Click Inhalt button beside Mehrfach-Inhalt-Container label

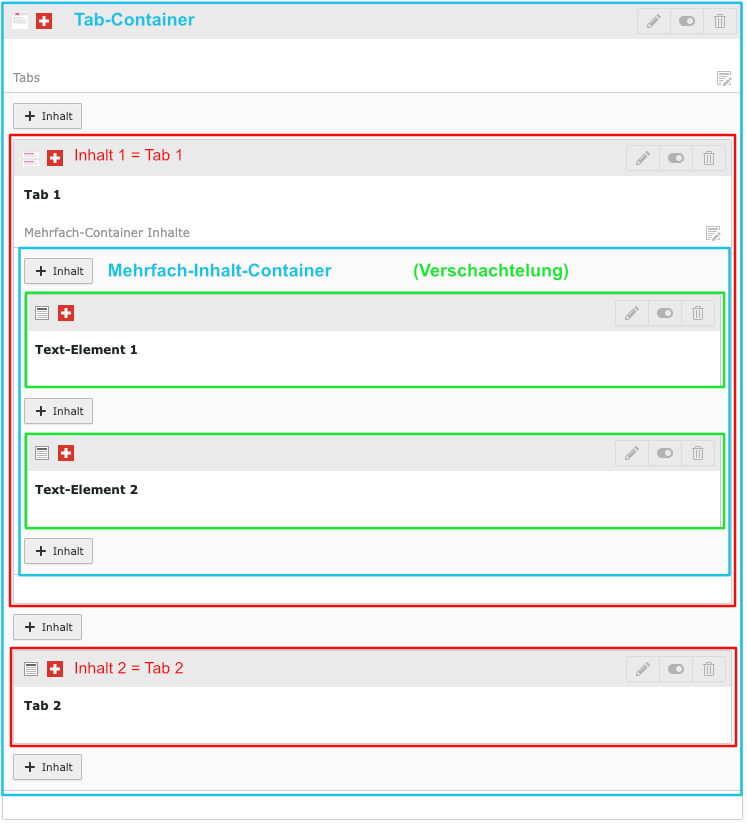(58, 271)
